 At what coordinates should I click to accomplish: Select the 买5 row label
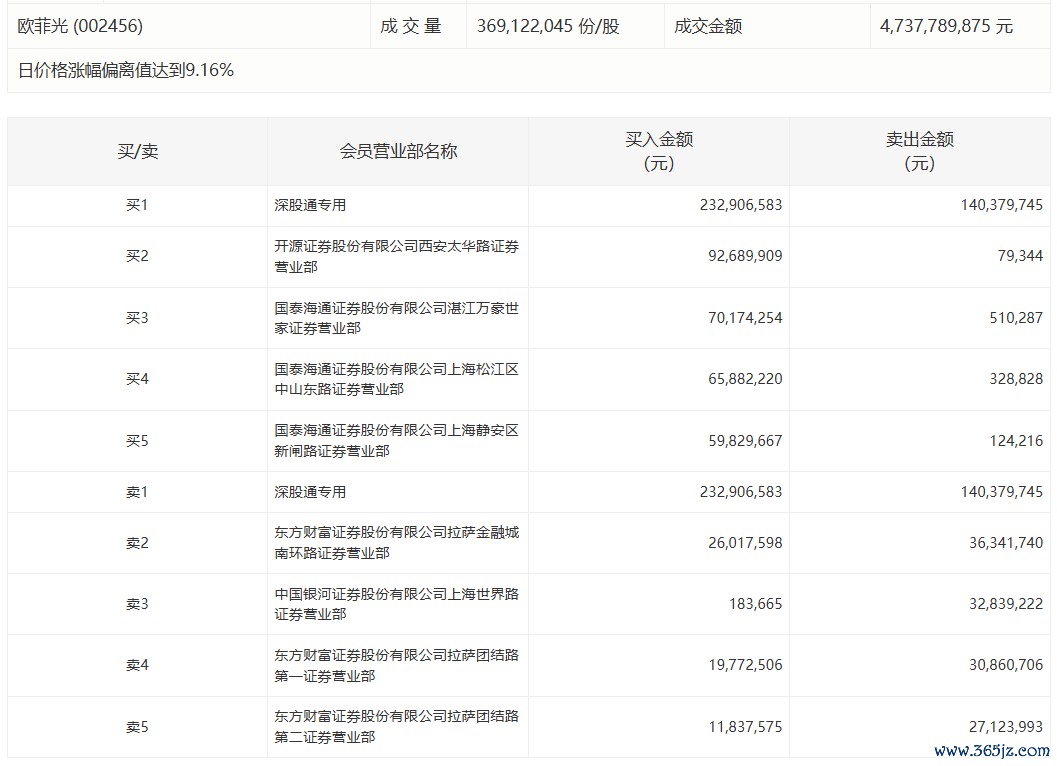(x=137, y=441)
